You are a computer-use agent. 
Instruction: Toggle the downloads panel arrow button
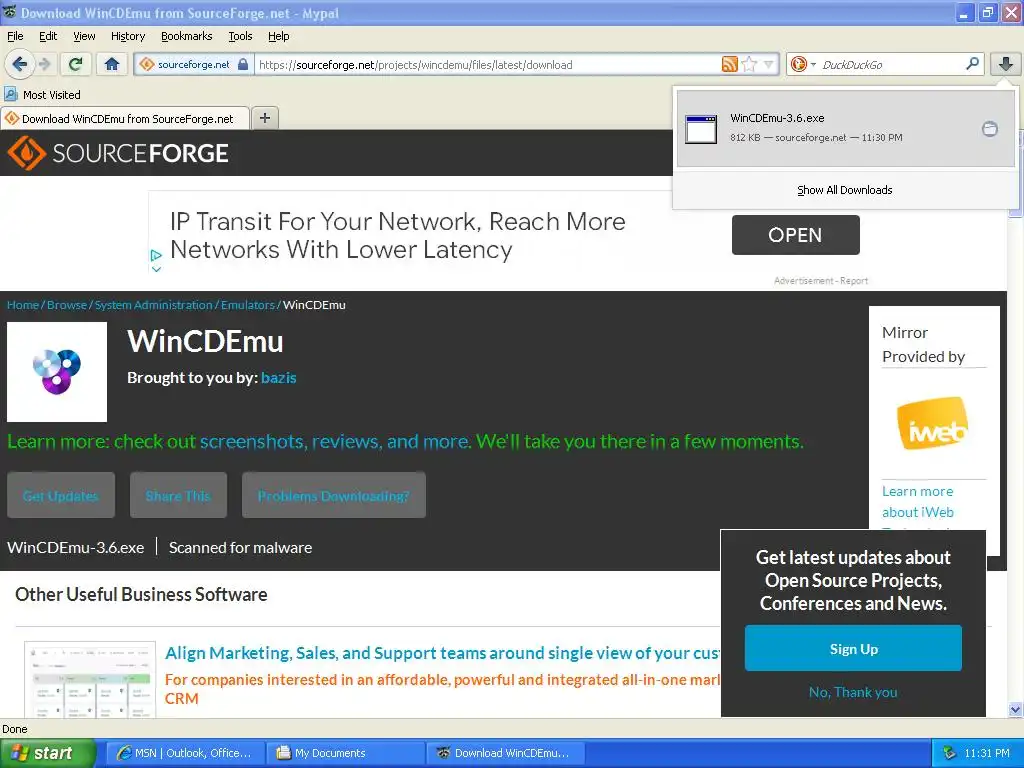1006,64
